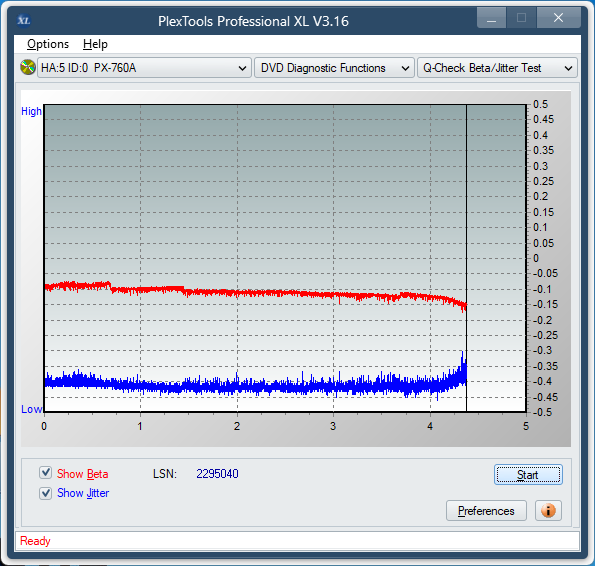Click the disc drive icon beside the drive selector

coord(28,68)
